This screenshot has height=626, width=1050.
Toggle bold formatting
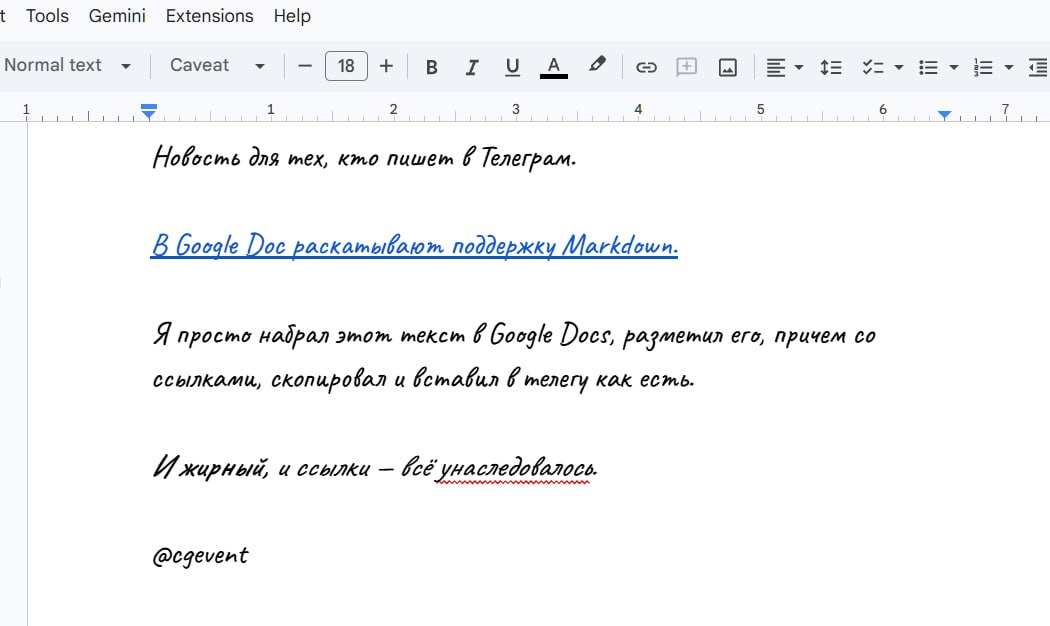[x=432, y=67]
